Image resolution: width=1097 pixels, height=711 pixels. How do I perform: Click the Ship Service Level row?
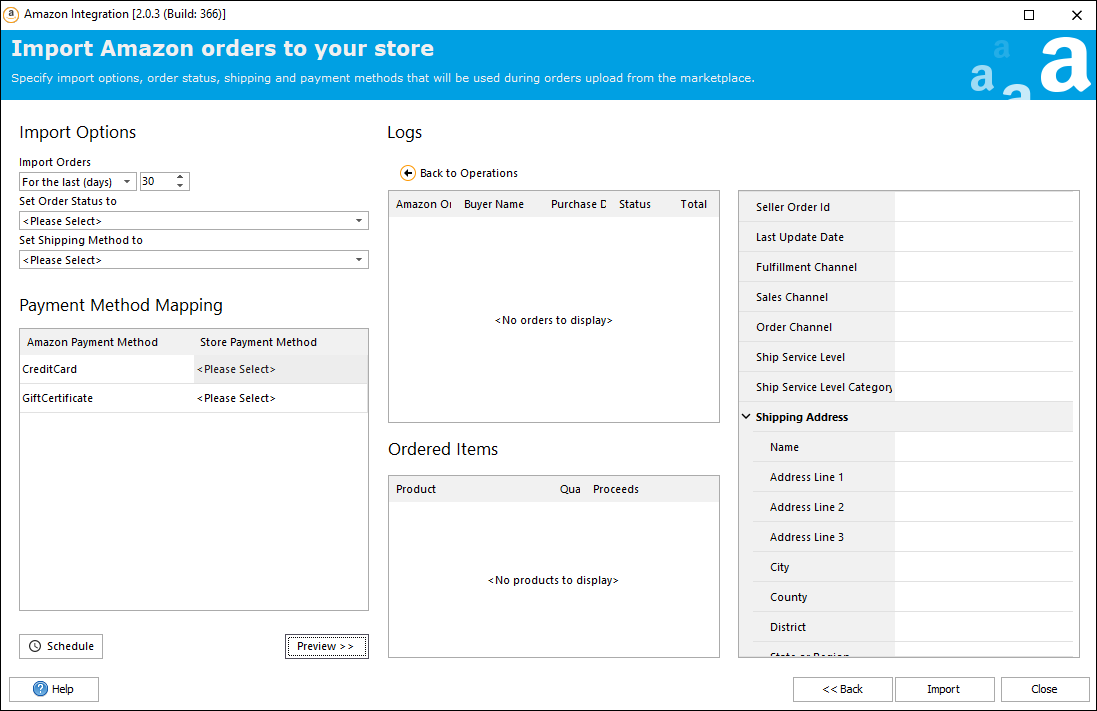906,358
